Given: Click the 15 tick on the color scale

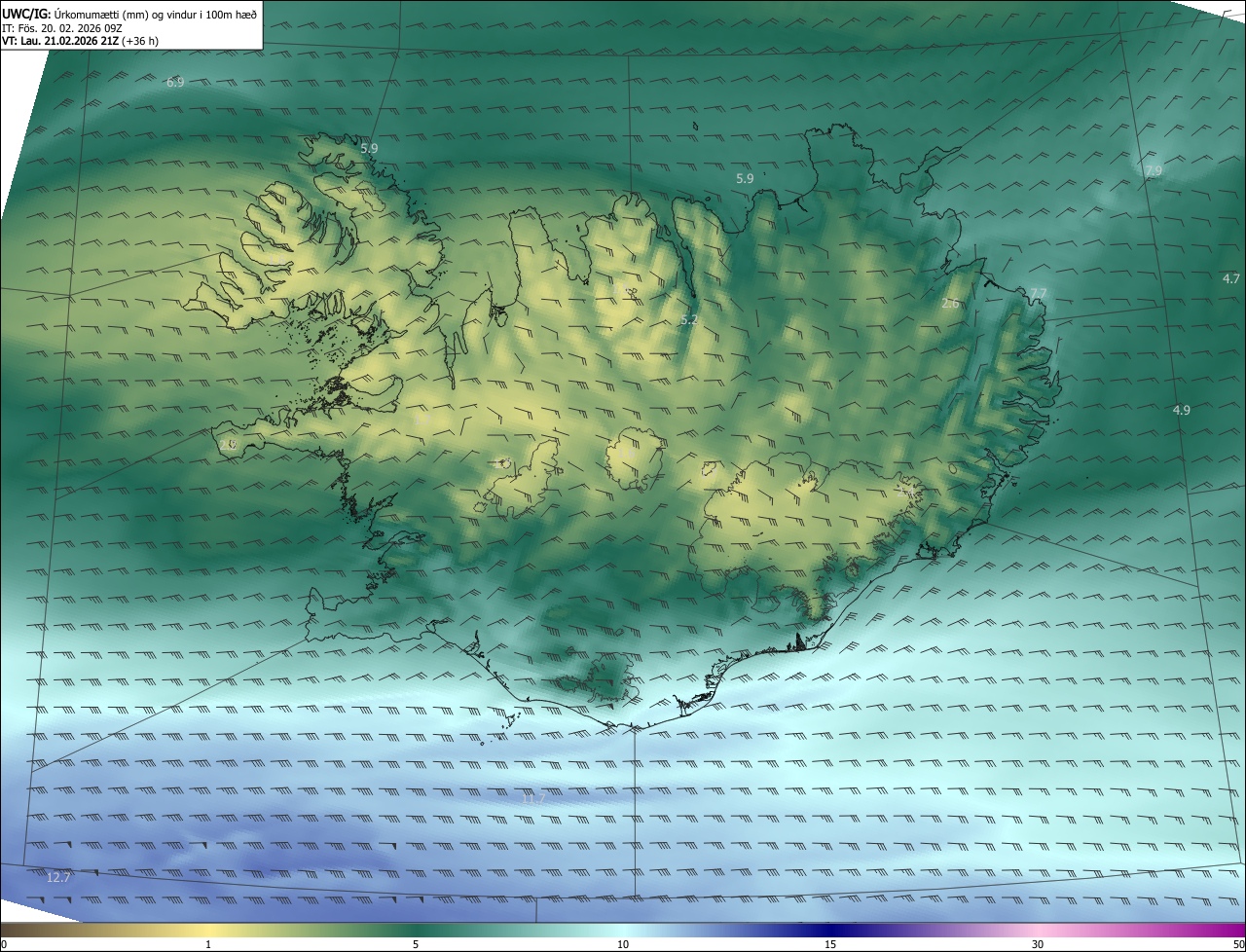Looking at the screenshot, I should (829, 944).
